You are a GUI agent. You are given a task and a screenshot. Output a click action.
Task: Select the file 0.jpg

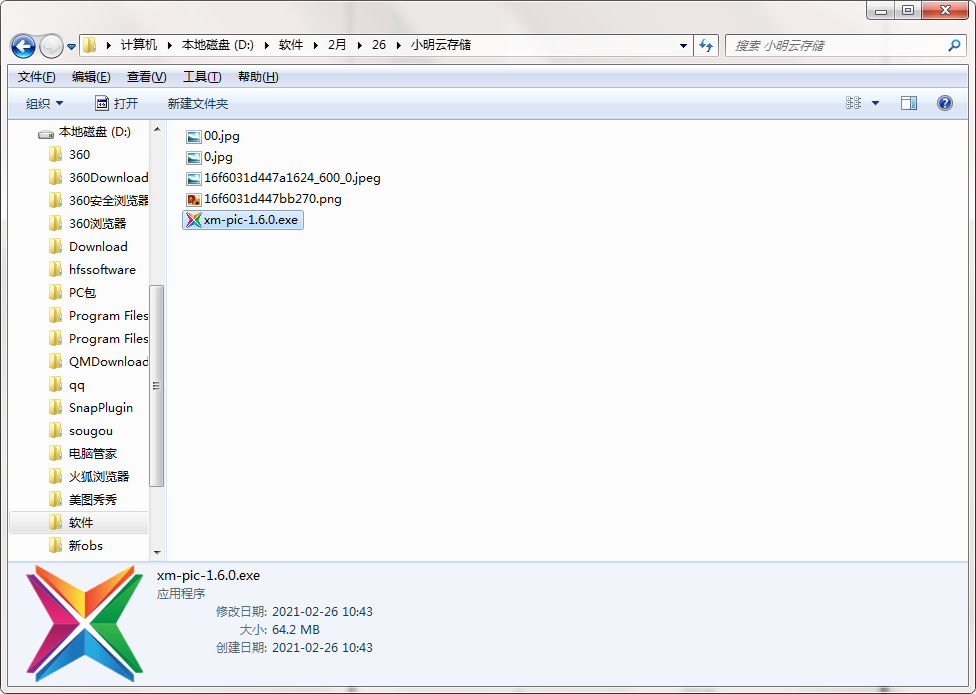tap(210, 157)
